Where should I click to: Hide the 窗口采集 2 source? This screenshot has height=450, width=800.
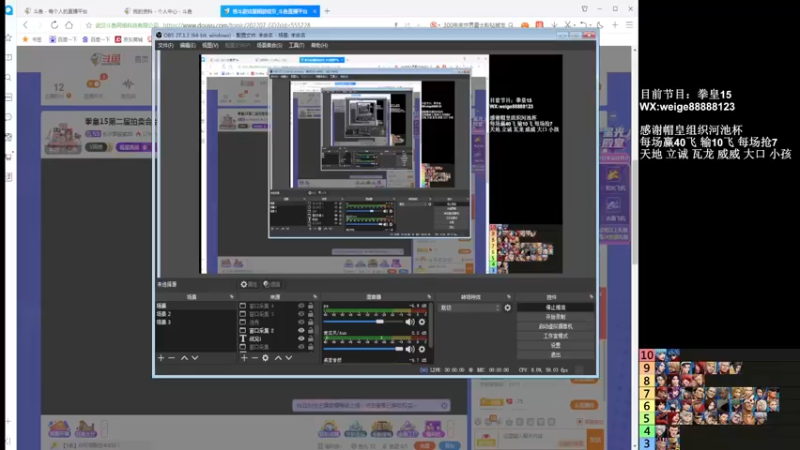pos(301,330)
